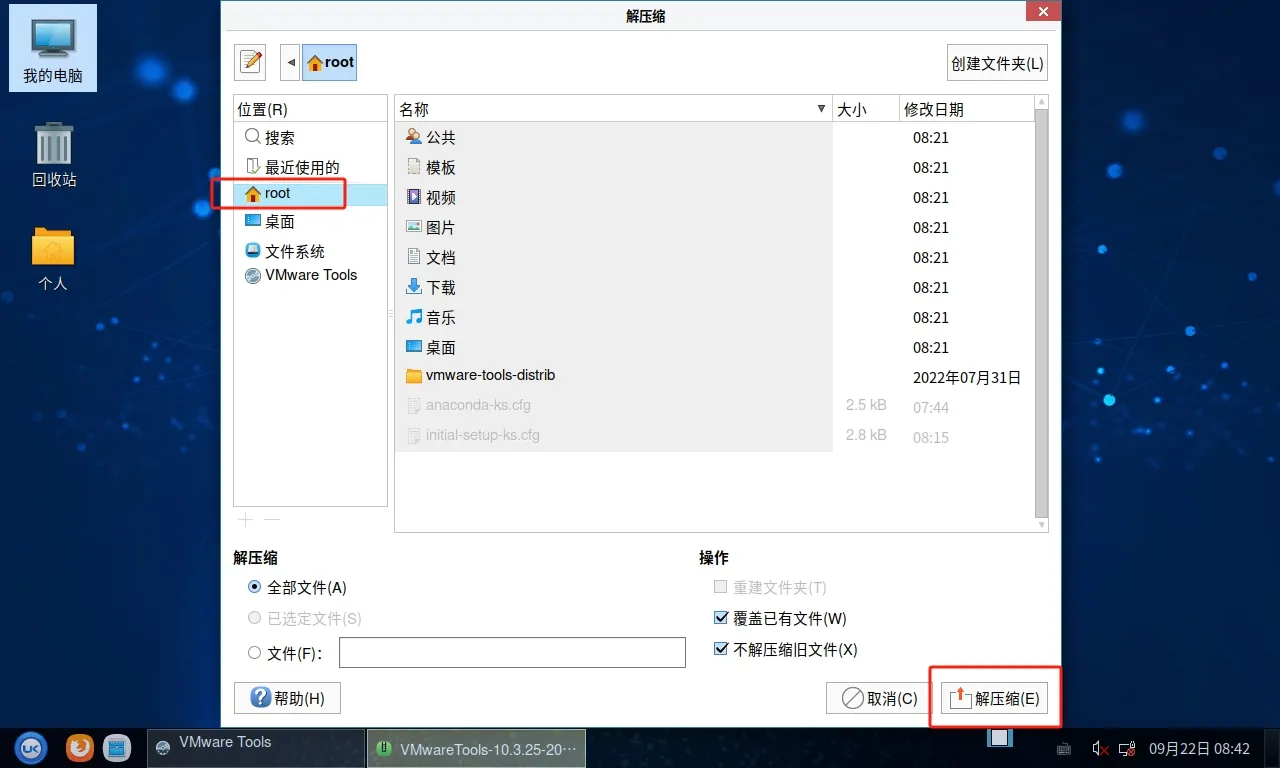
Task: Open the 我的电脑 desktop icon
Action: 53,48
